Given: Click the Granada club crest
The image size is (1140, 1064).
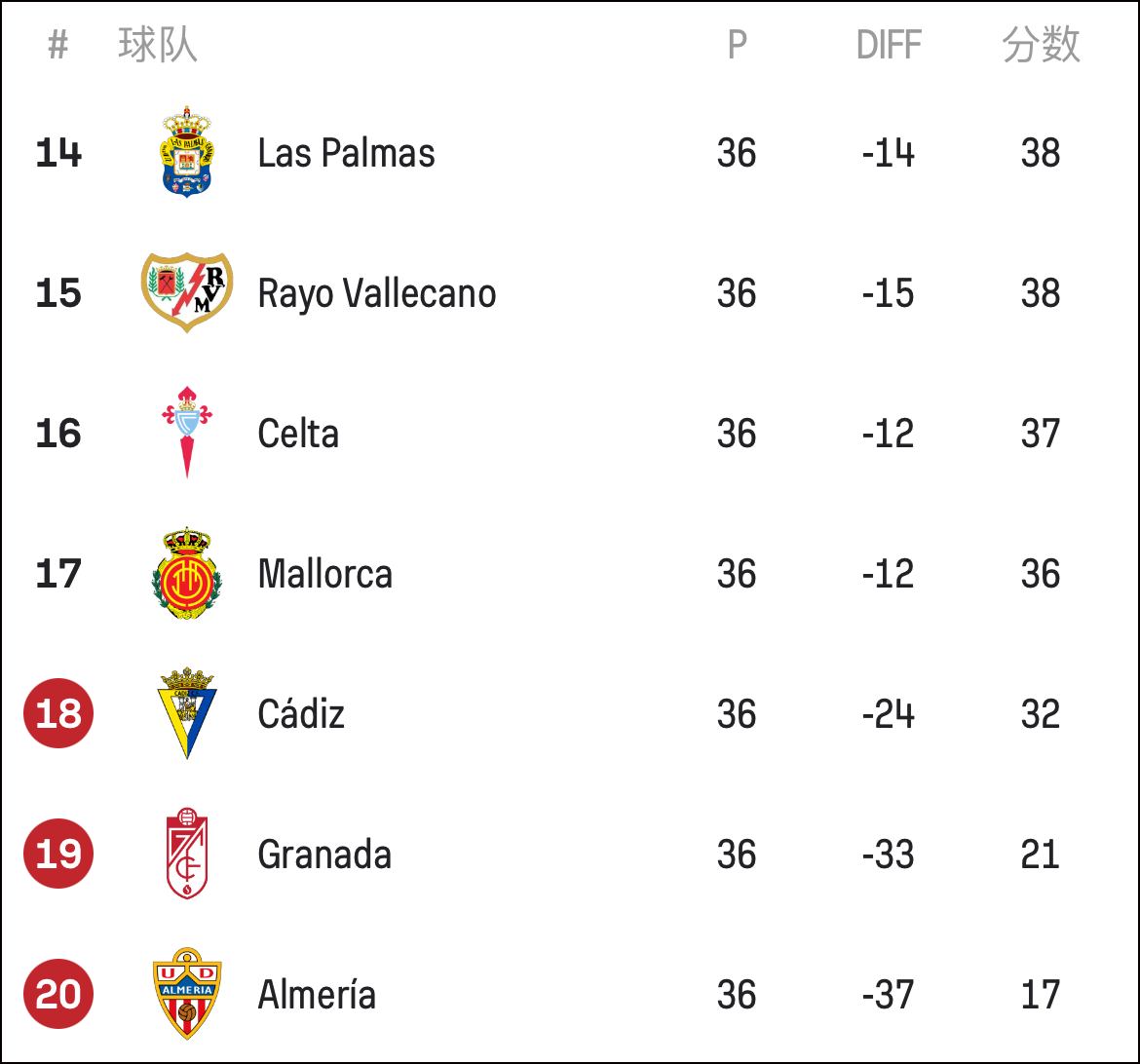Looking at the screenshot, I should pyautogui.click(x=187, y=854).
